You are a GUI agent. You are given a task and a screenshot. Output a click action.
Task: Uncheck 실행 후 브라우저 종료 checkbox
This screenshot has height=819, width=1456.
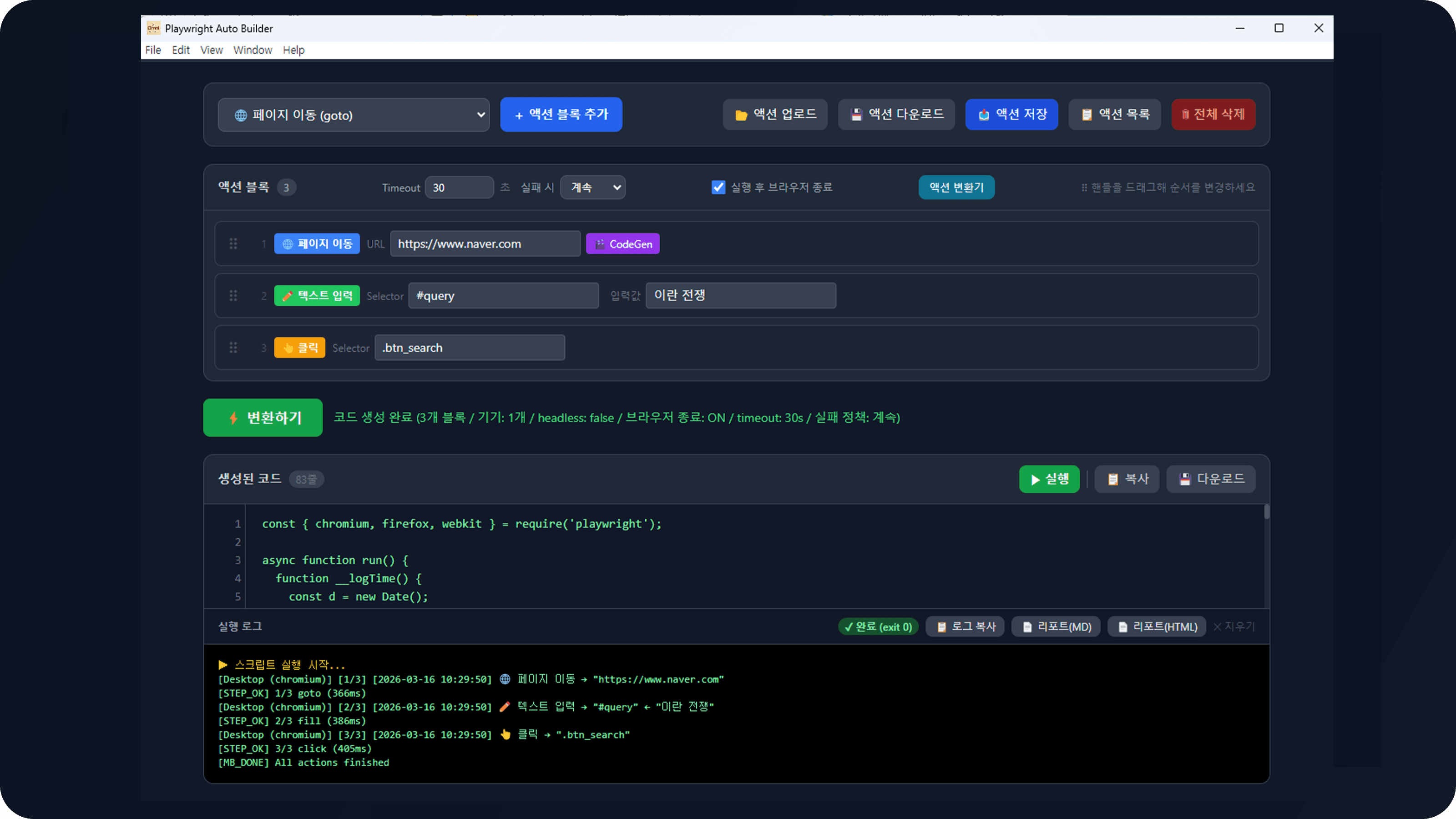(718, 187)
